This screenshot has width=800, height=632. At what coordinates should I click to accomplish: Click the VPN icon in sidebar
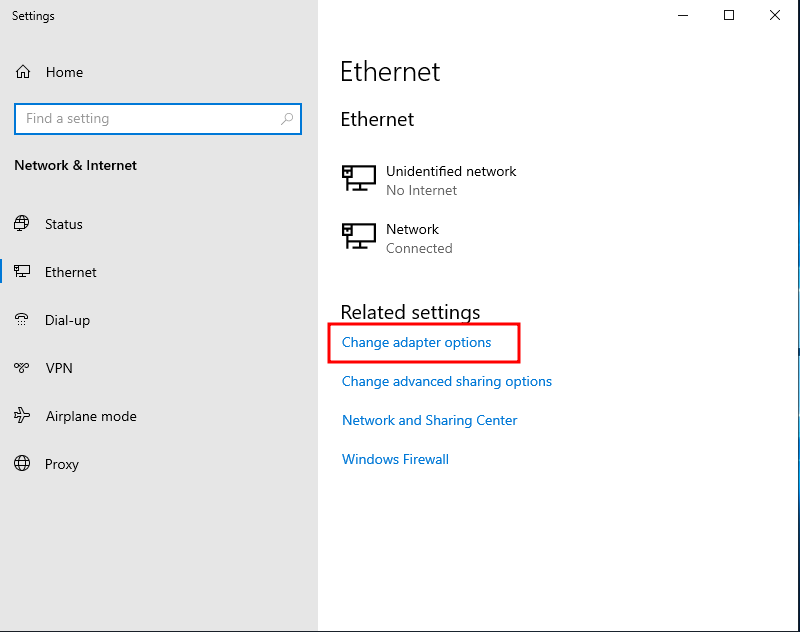pyautogui.click(x=21, y=367)
